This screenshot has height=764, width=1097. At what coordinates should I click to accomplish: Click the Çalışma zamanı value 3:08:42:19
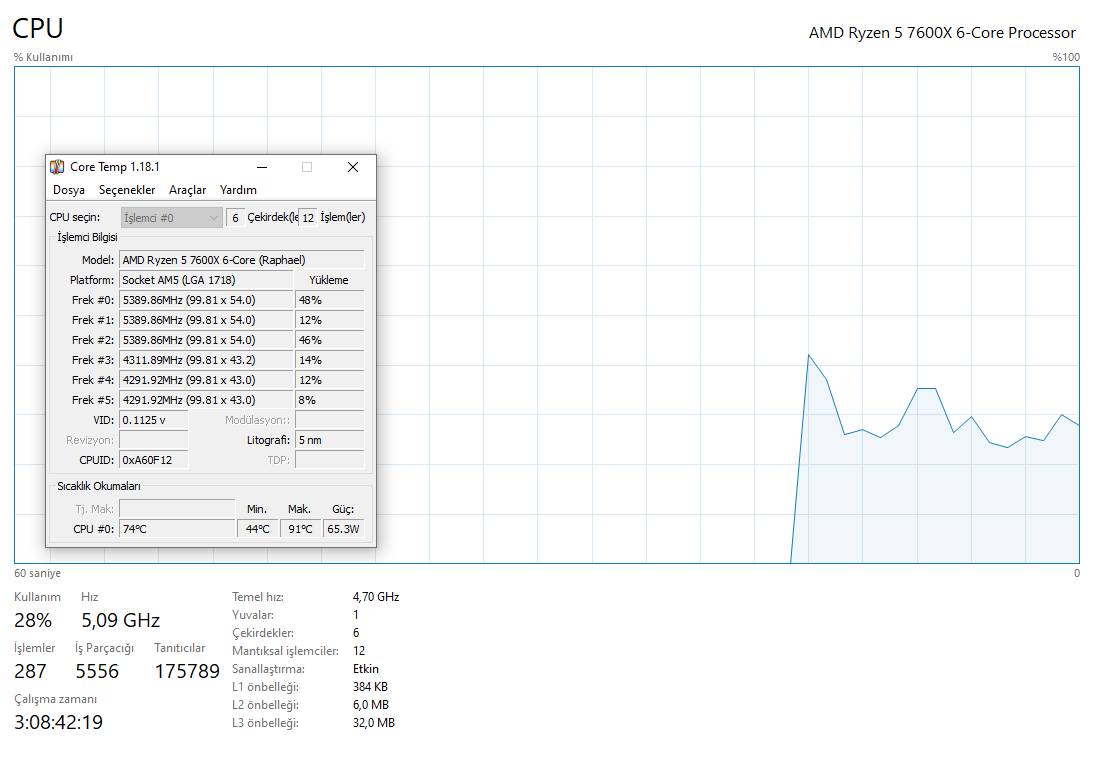(58, 723)
